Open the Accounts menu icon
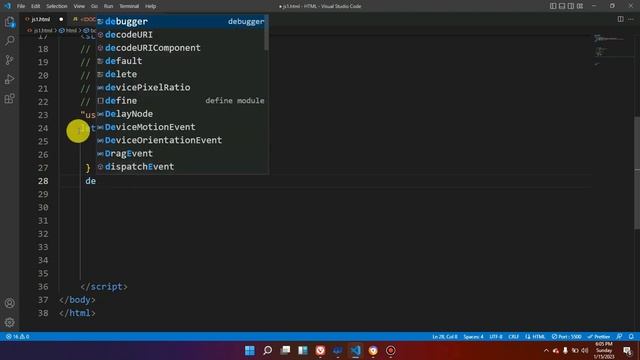 point(9,303)
